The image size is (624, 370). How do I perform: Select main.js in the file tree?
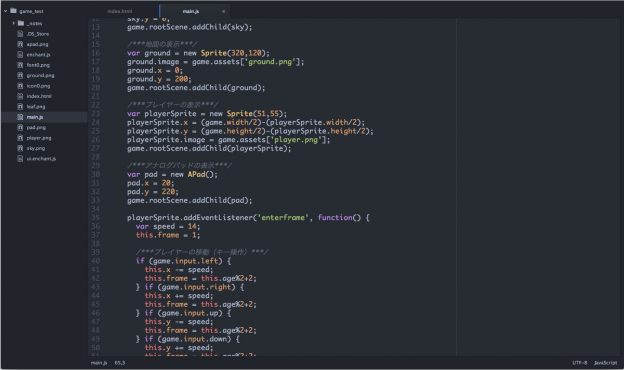coord(35,117)
